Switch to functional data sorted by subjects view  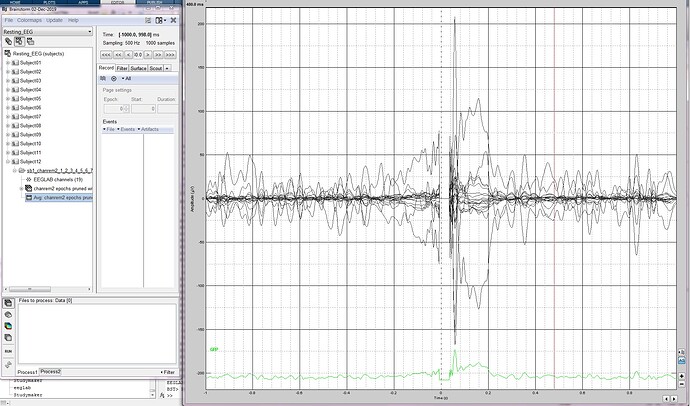pyautogui.click(x=19, y=41)
